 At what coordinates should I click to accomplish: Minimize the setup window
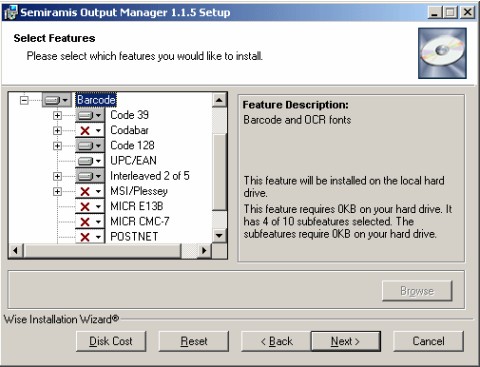[x=434, y=13]
